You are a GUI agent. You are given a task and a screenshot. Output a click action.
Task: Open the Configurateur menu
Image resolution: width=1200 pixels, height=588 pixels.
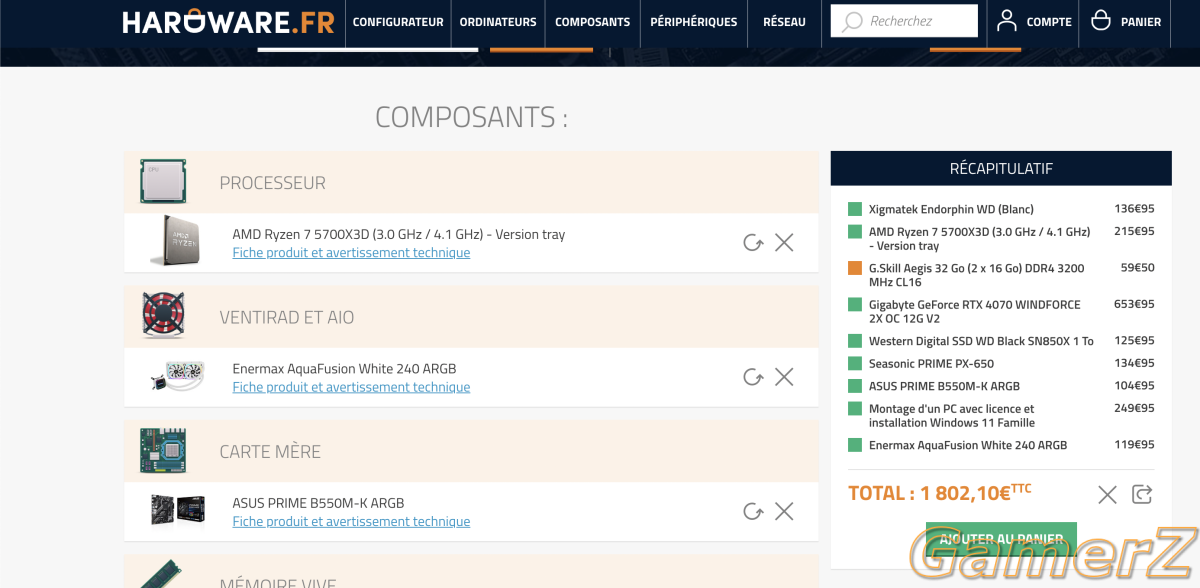point(398,22)
